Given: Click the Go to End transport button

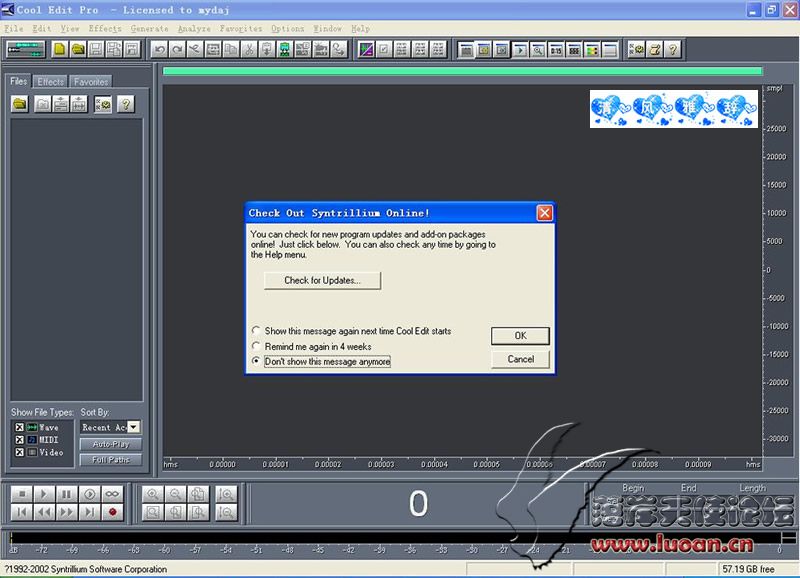Looking at the screenshot, I should point(89,512).
